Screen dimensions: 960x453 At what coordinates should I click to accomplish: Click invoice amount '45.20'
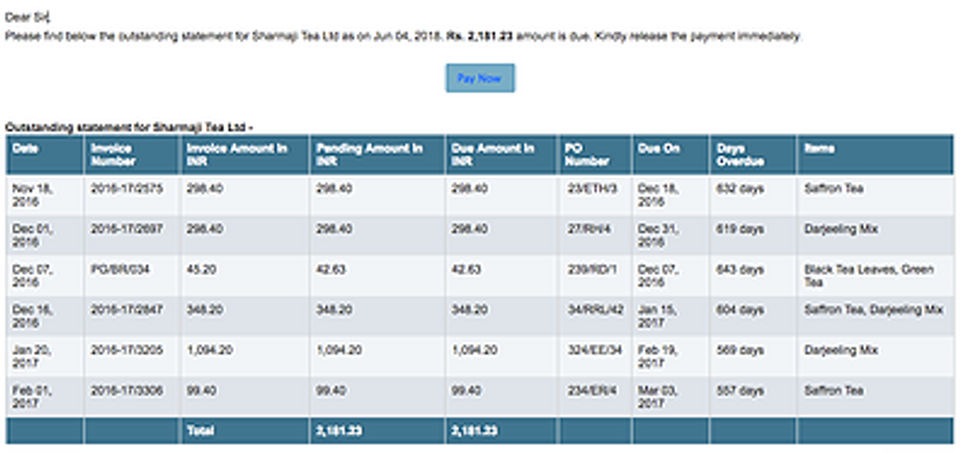tap(201, 270)
